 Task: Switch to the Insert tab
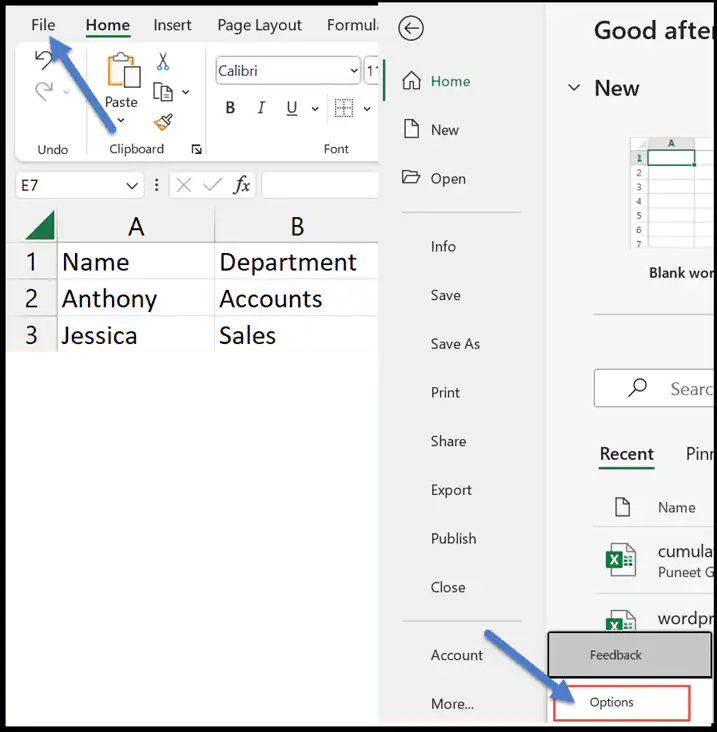[x=172, y=25]
